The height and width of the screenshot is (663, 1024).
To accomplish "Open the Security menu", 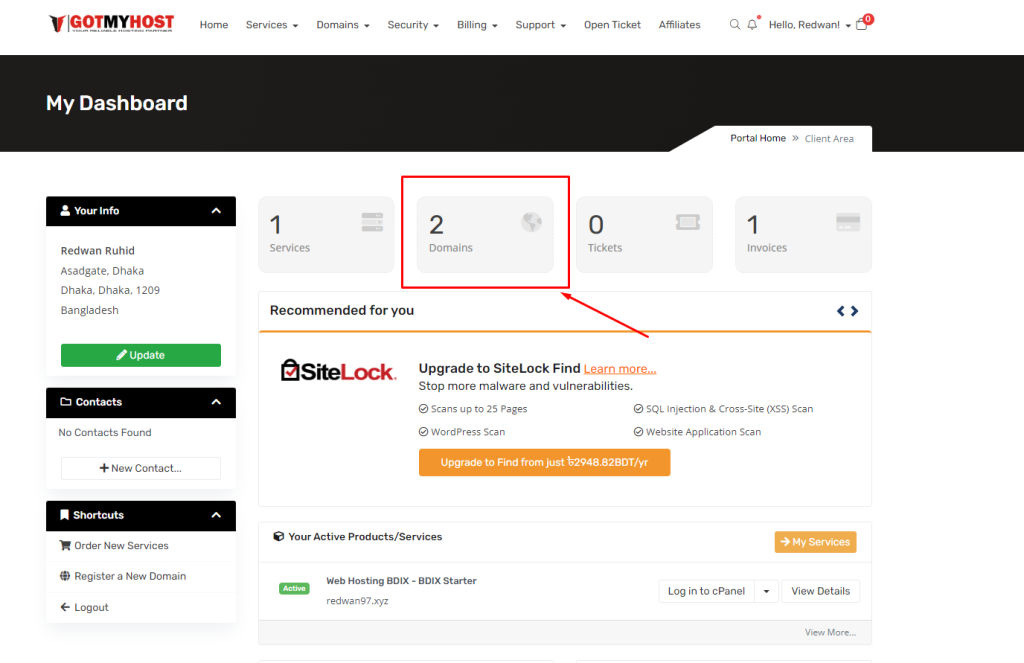I will pyautogui.click(x=411, y=24).
